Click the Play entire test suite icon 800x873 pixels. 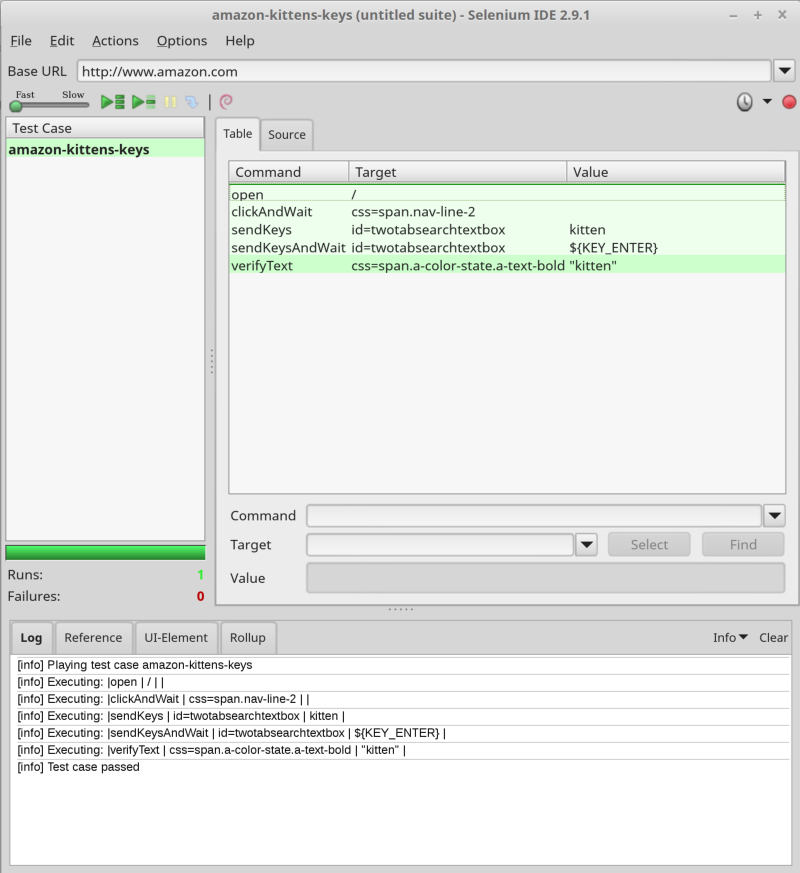click(112, 102)
